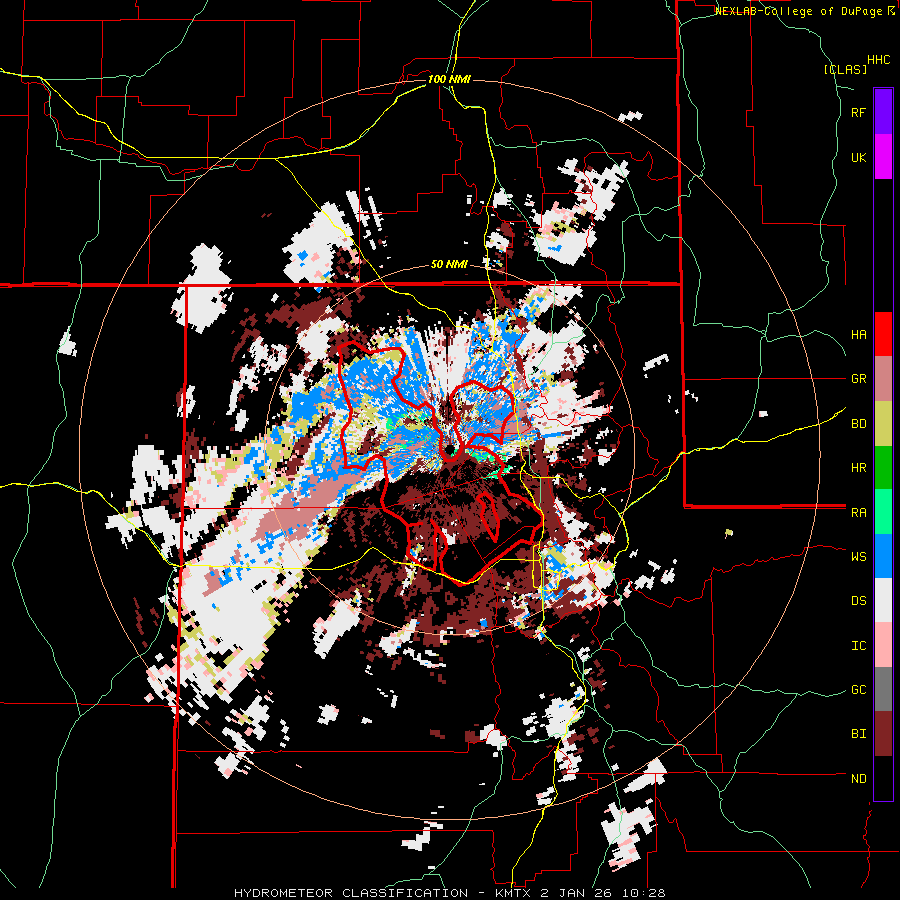Image resolution: width=900 pixels, height=900 pixels.
Task: Click the UK legend label
Action: tap(858, 157)
